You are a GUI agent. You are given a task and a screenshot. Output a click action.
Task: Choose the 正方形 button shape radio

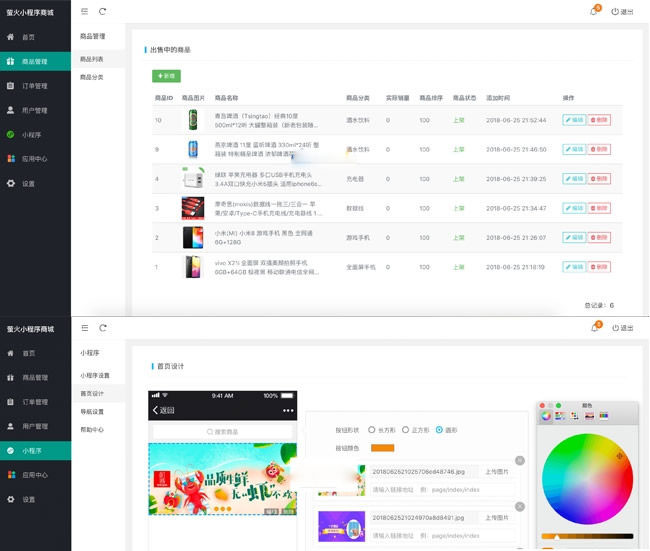coord(405,429)
